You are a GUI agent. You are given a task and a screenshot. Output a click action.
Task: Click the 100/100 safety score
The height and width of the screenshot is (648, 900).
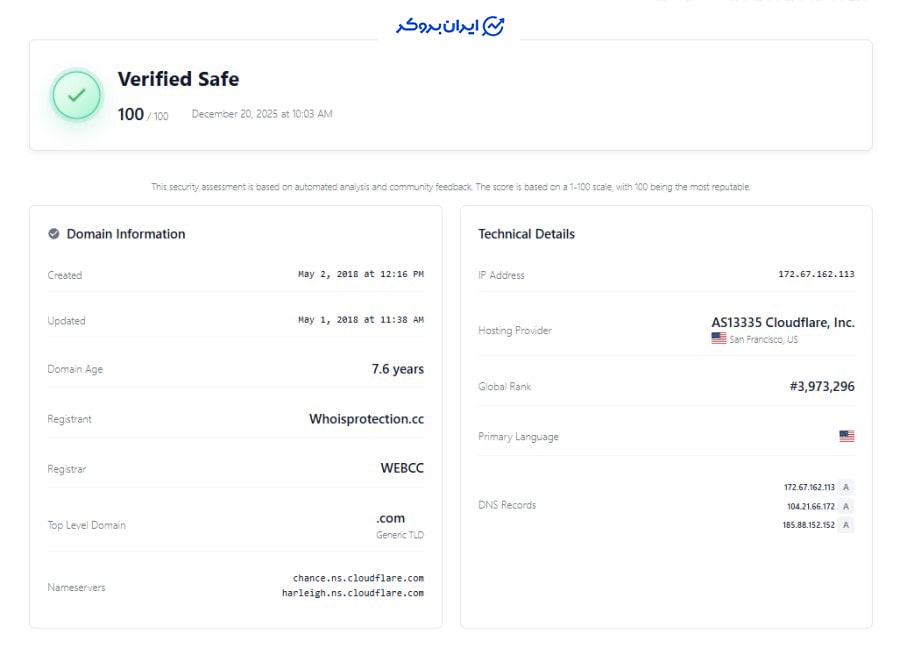(x=143, y=115)
